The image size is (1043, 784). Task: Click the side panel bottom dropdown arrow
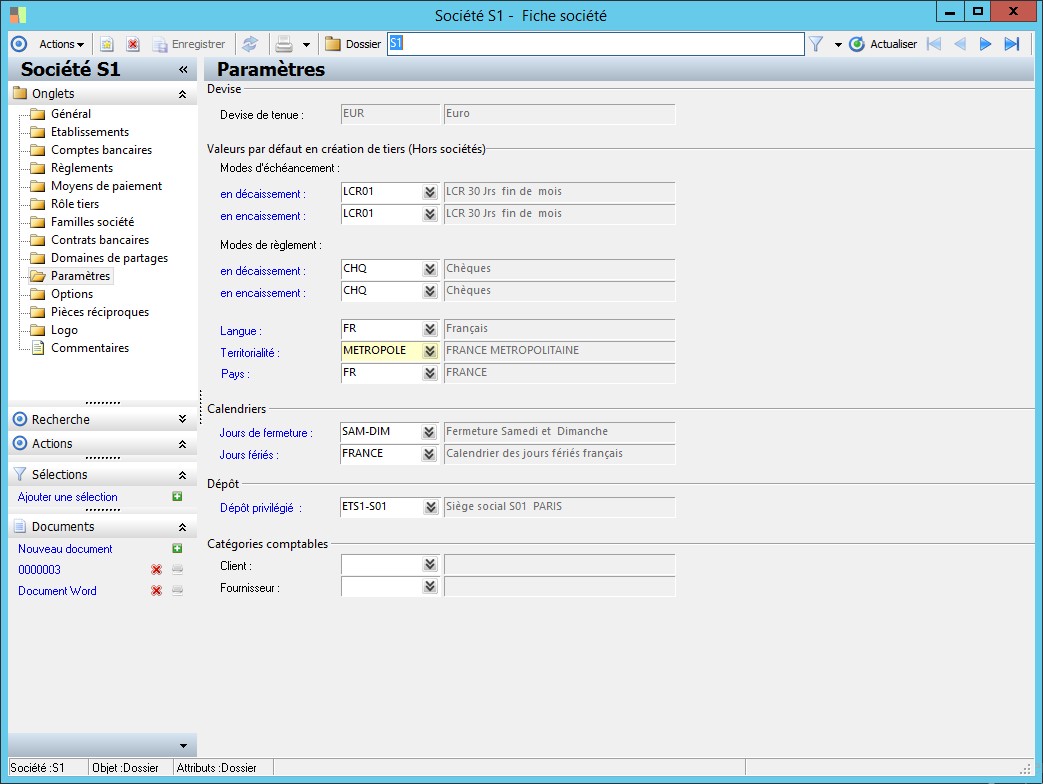coord(183,746)
